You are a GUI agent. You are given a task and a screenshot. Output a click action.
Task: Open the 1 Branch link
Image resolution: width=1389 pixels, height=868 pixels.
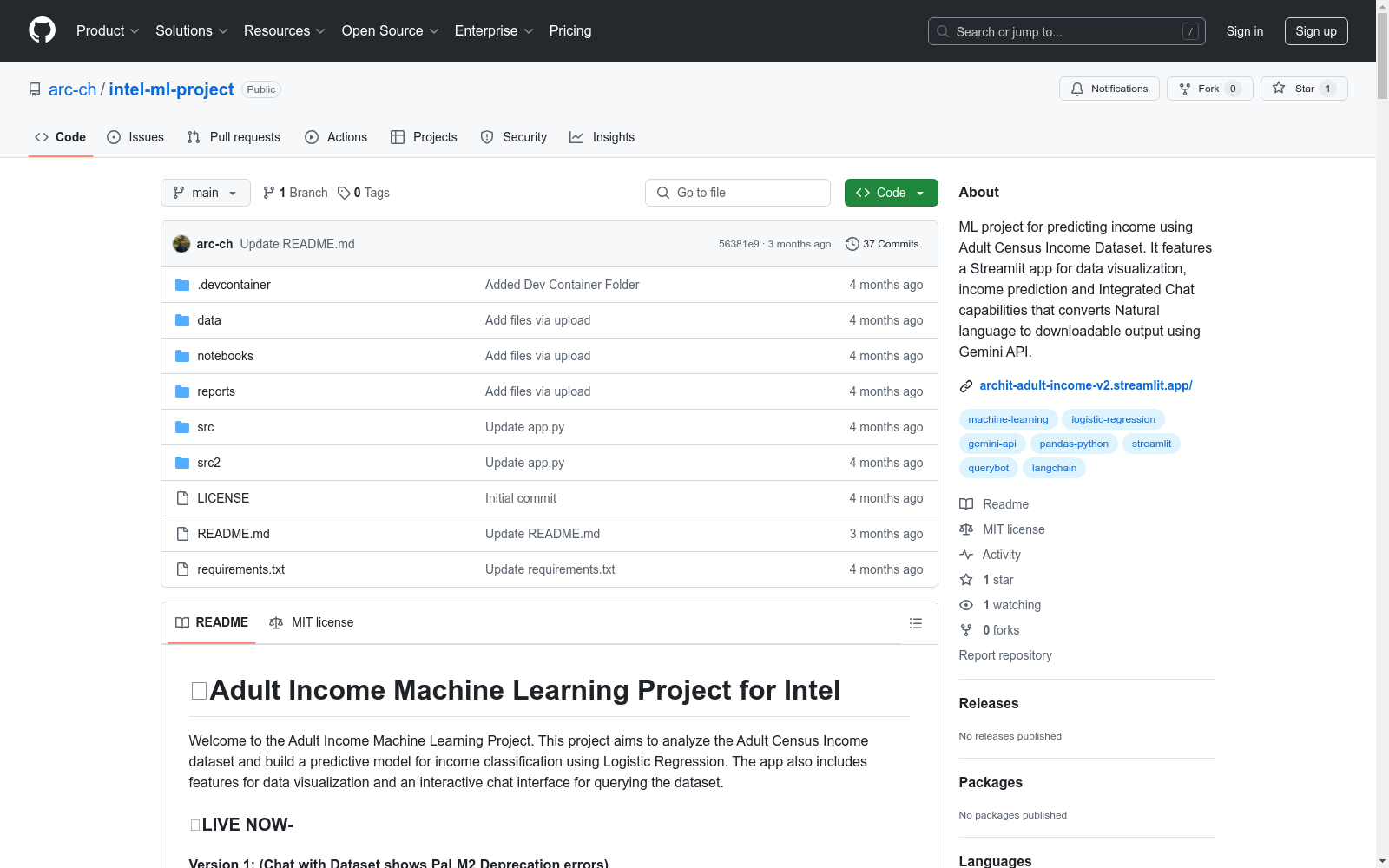click(x=295, y=193)
